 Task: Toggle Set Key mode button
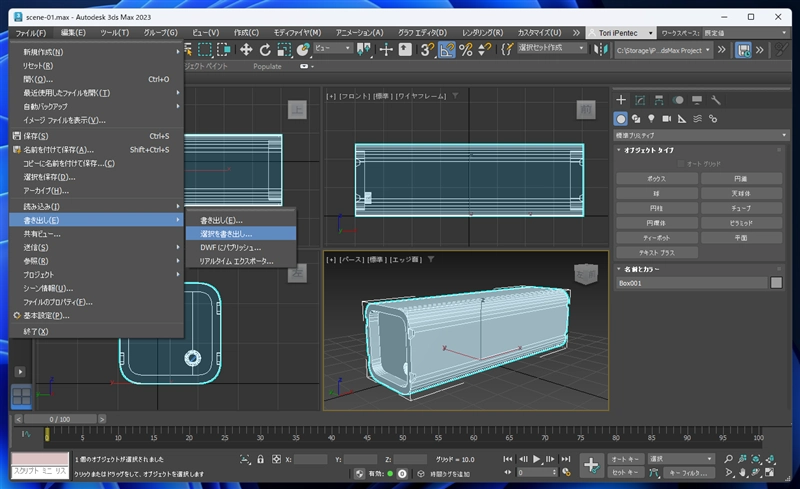626,473
